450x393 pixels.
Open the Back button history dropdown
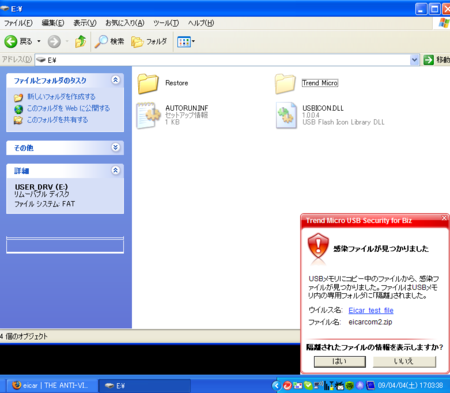pos(39,41)
